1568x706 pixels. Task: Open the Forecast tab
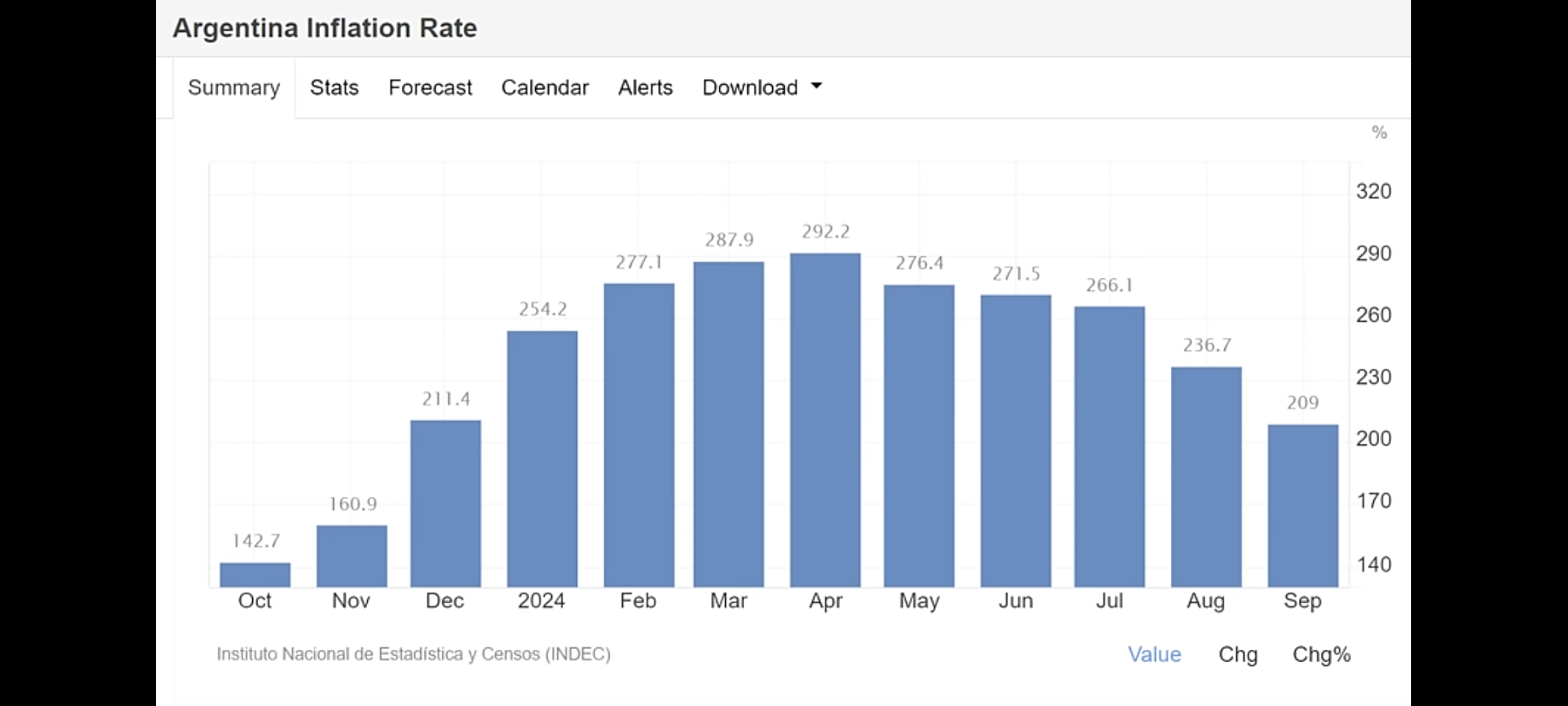tap(430, 88)
